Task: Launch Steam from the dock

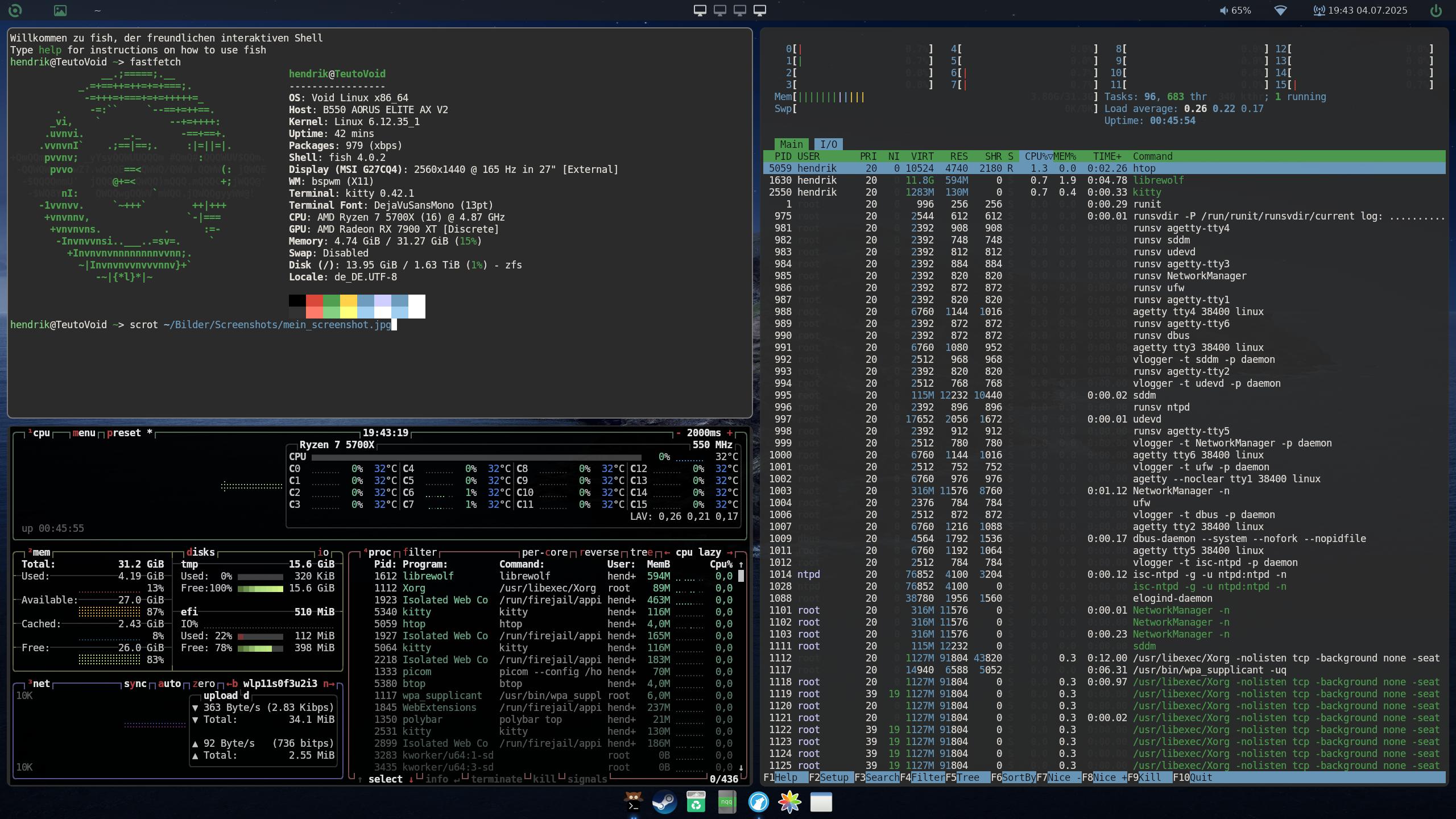Action: [664, 802]
